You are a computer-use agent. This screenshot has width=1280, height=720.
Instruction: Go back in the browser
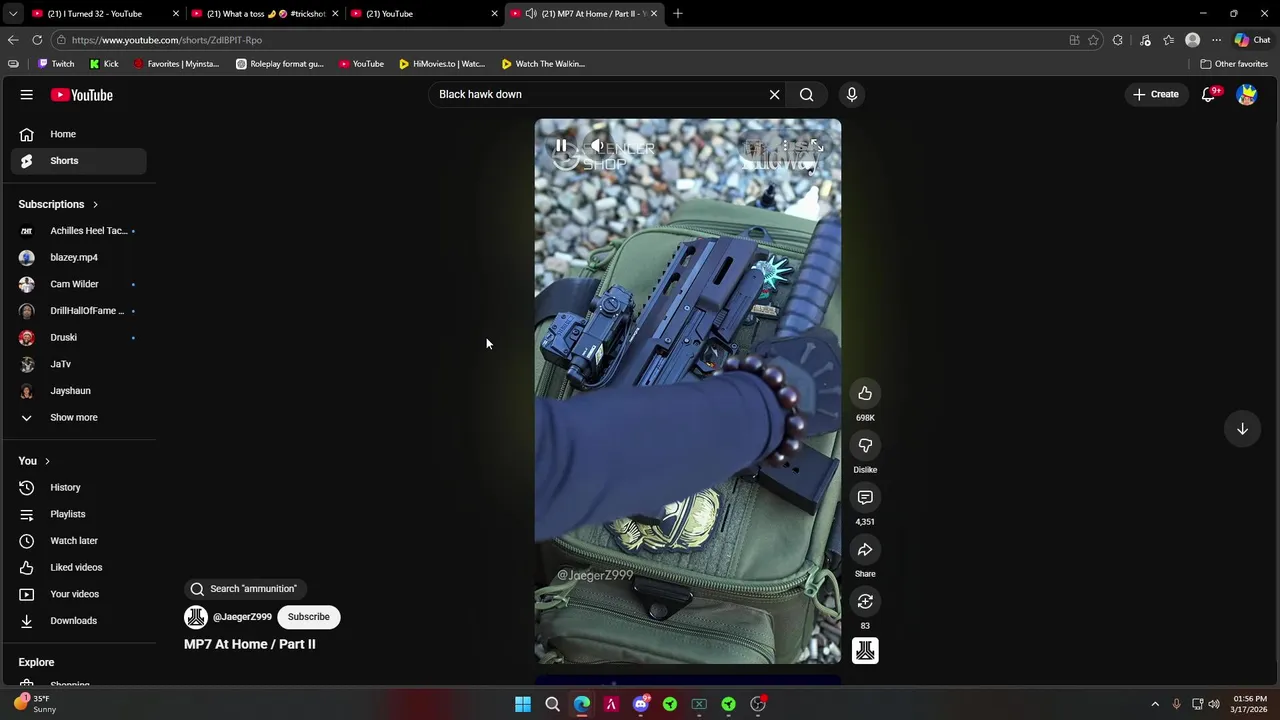[x=12, y=40]
